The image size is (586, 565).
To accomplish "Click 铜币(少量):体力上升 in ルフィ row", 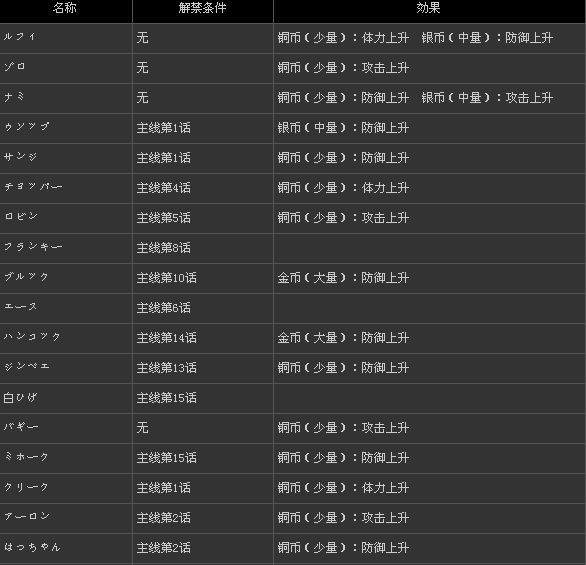I will click(x=343, y=37).
